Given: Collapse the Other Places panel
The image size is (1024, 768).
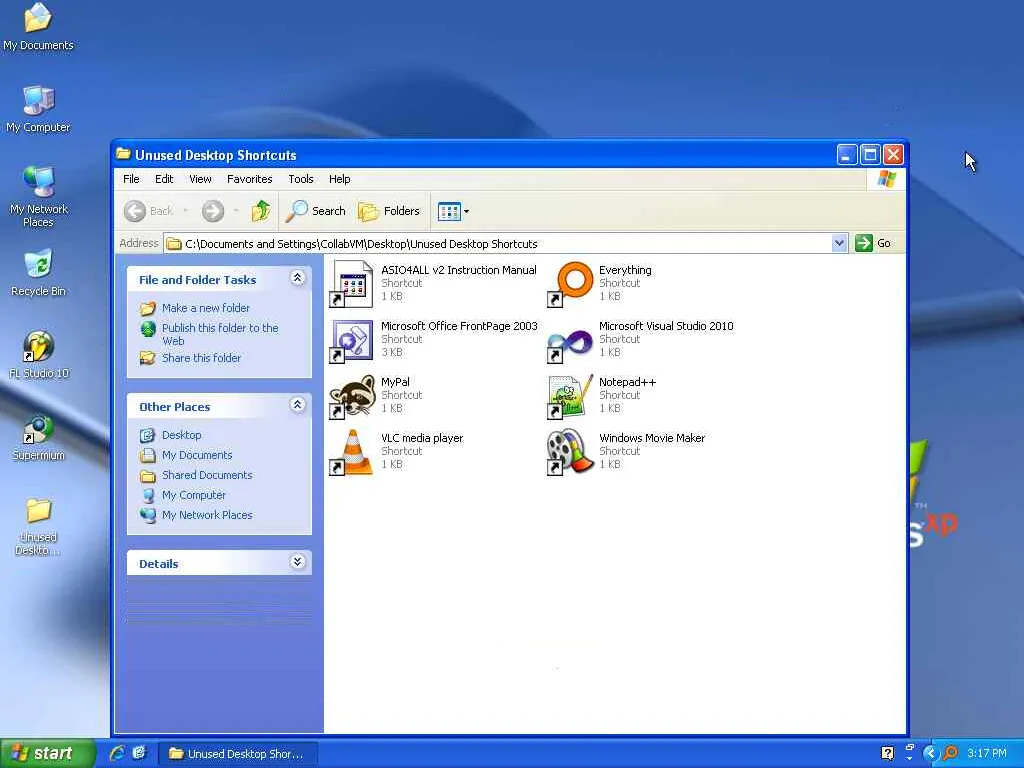Looking at the screenshot, I should click(297, 405).
